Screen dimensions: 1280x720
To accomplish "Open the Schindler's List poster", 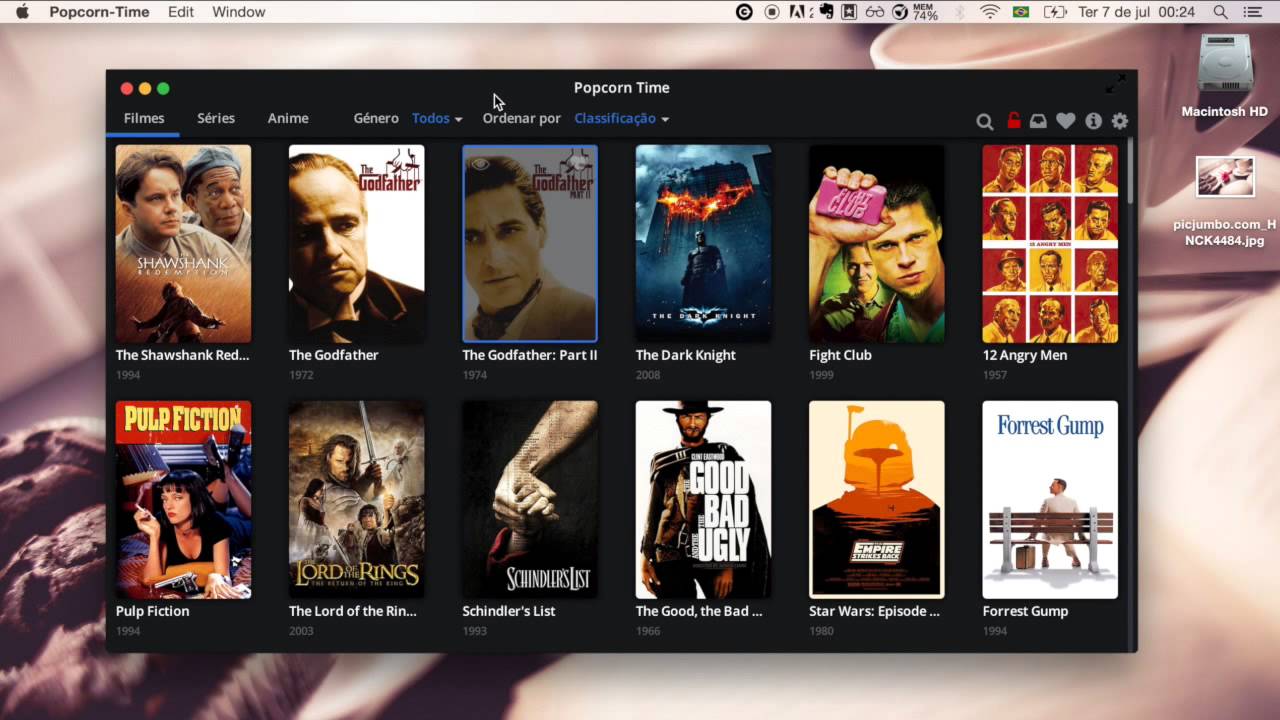I will click(x=530, y=500).
